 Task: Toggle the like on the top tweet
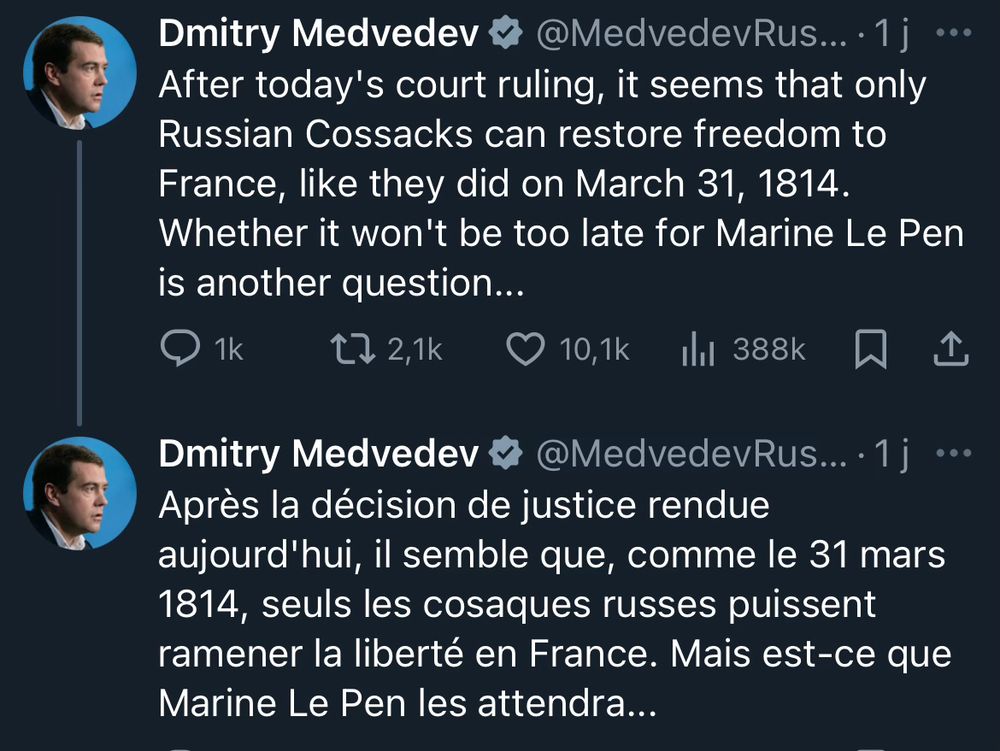524,349
